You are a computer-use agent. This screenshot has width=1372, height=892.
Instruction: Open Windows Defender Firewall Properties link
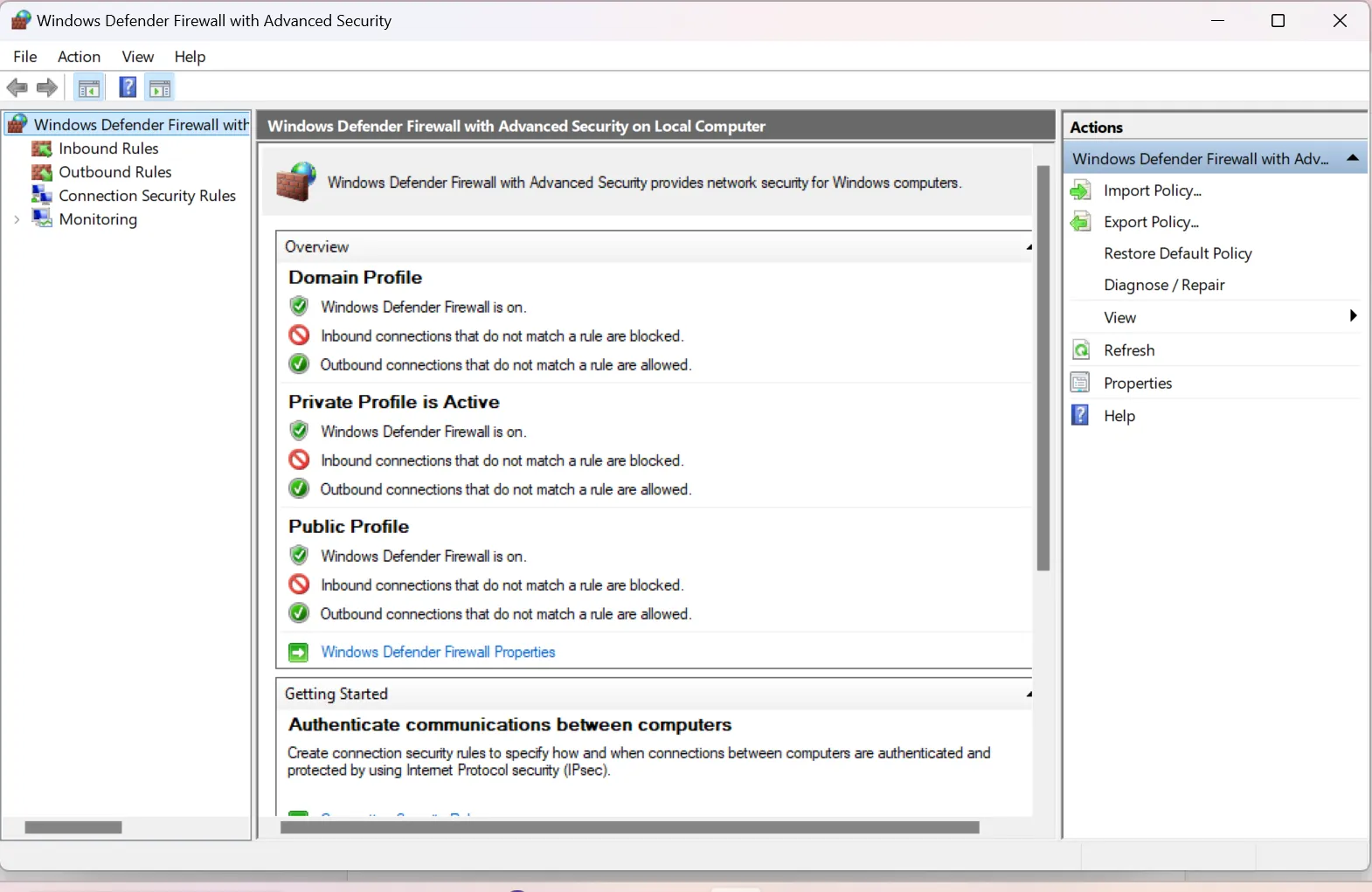point(438,653)
